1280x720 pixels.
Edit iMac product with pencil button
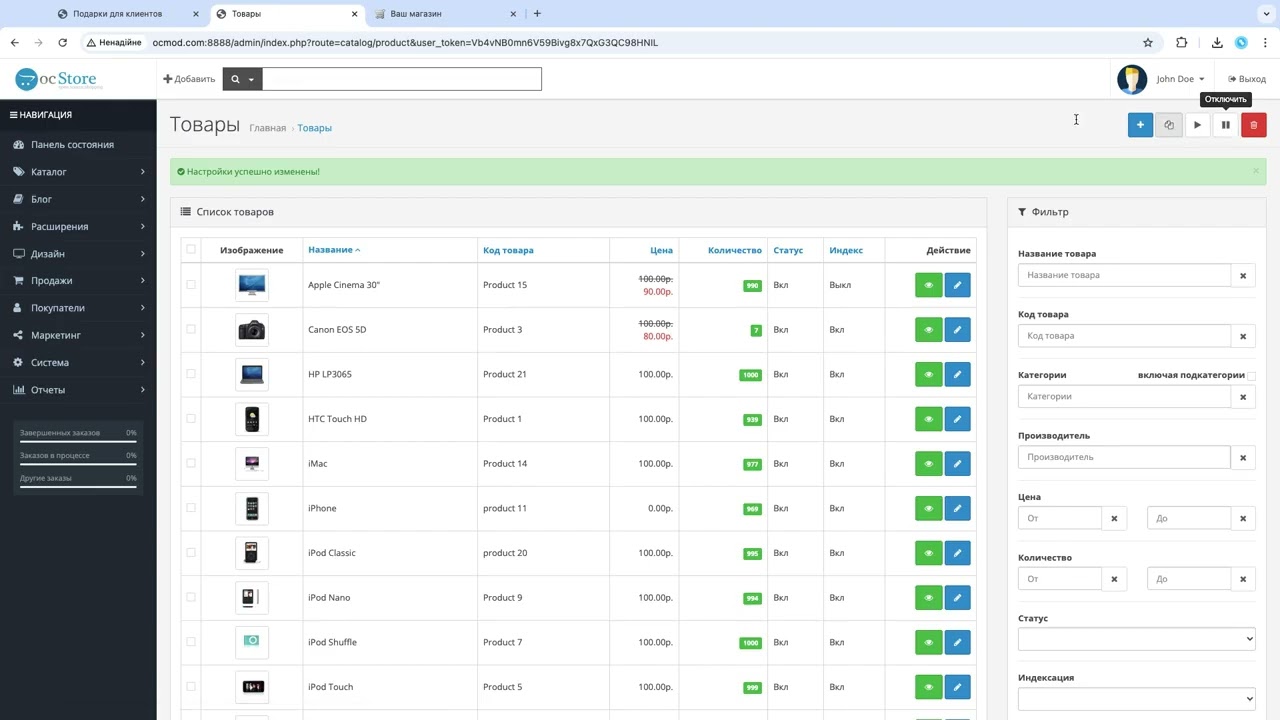click(x=957, y=464)
